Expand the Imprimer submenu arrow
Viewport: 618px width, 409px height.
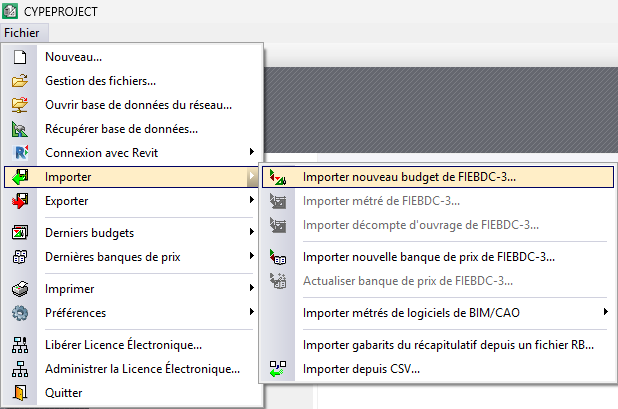(x=252, y=288)
